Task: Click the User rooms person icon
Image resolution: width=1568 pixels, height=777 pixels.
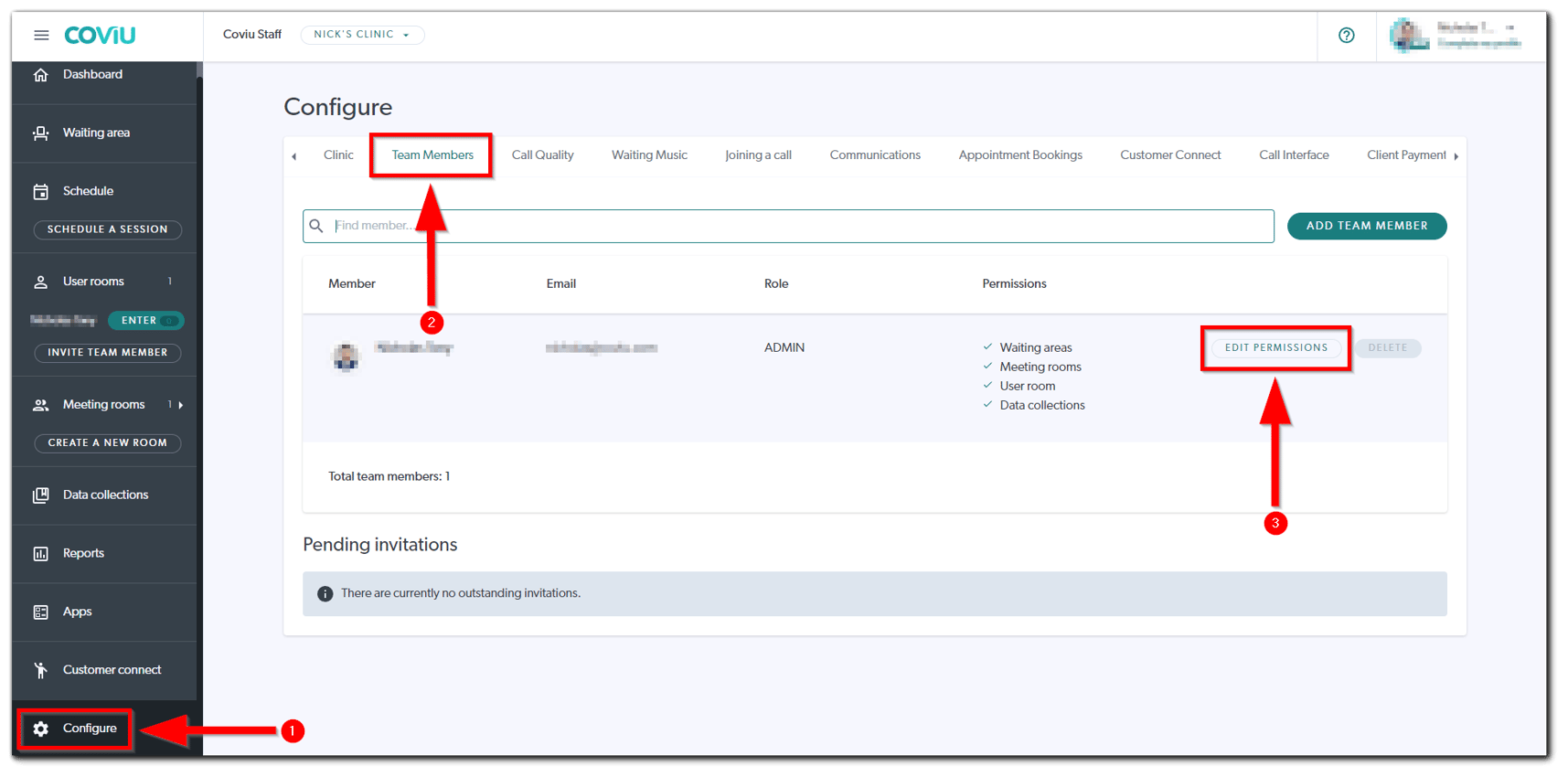Action: [41, 282]
